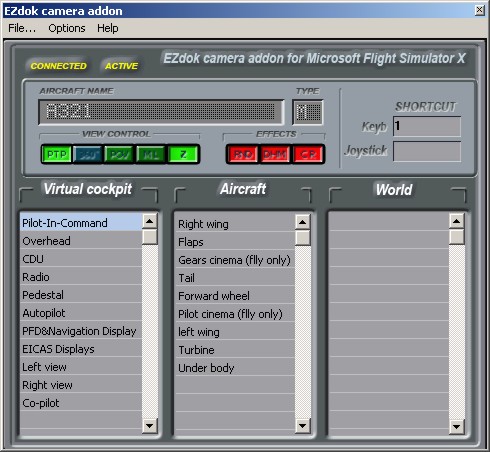The image size is (490, 452).
Task: Select the Overhead camera in Virtual cockpit
Action: [x=81, y=241]
